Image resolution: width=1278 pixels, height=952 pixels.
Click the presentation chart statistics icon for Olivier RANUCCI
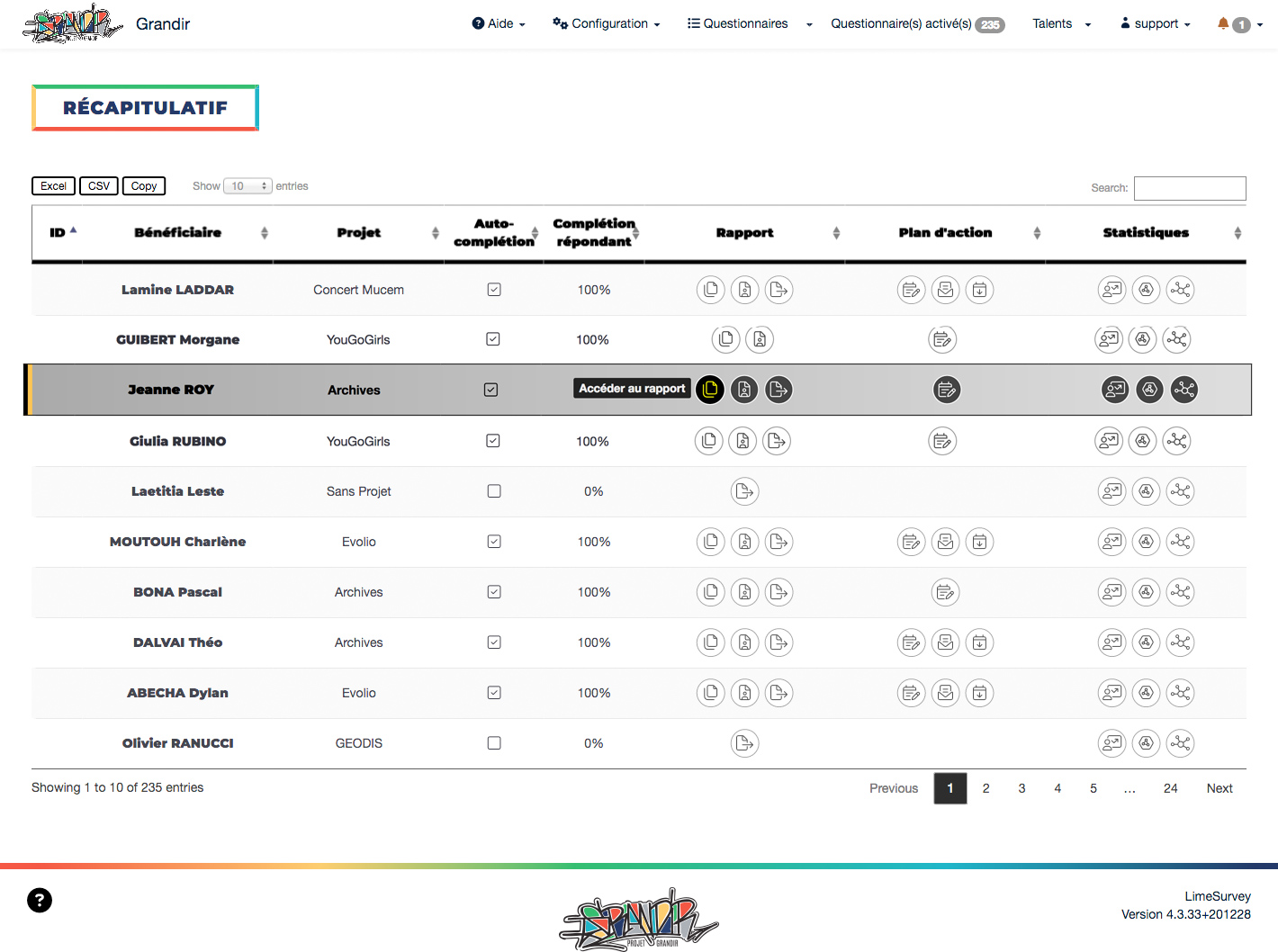pos(1112,743)
